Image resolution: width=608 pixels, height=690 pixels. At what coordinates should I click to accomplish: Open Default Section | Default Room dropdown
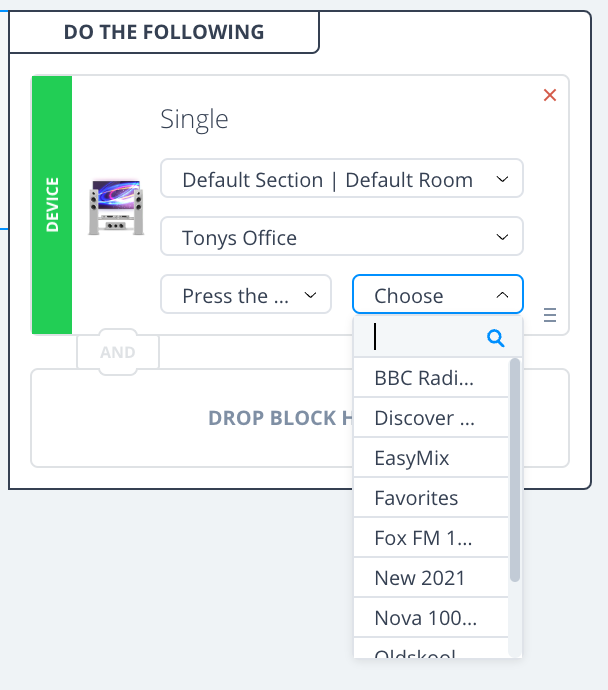[x=341, y=180]
